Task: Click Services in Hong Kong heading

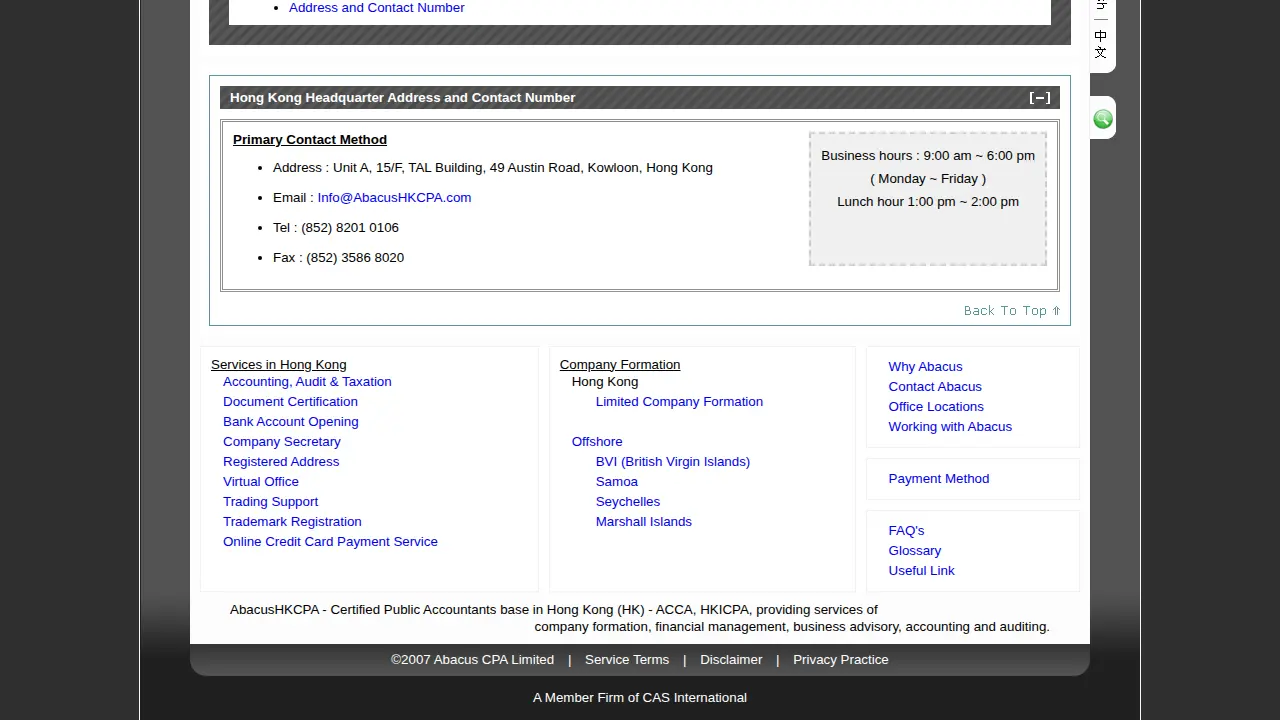Action: click(x=279, y=365)
